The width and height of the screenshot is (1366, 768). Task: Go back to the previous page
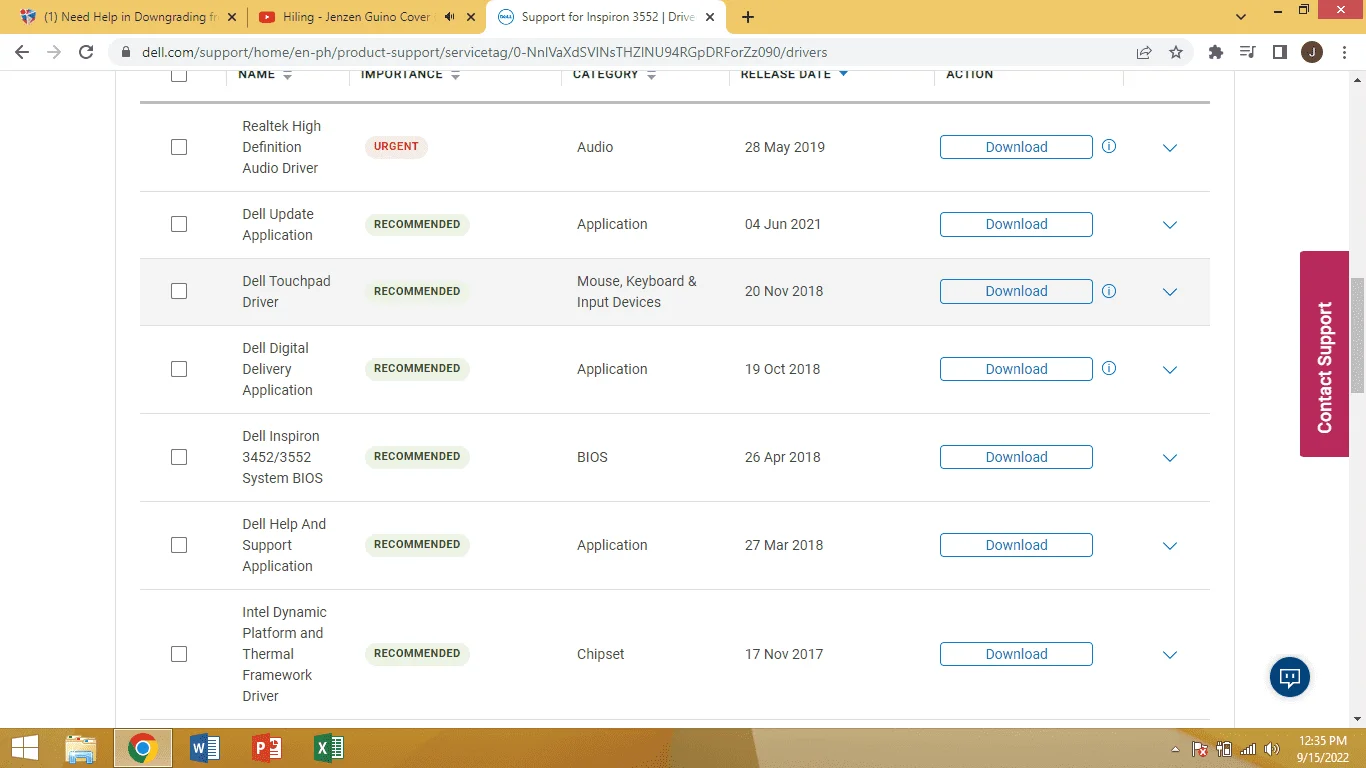(22, 52)
